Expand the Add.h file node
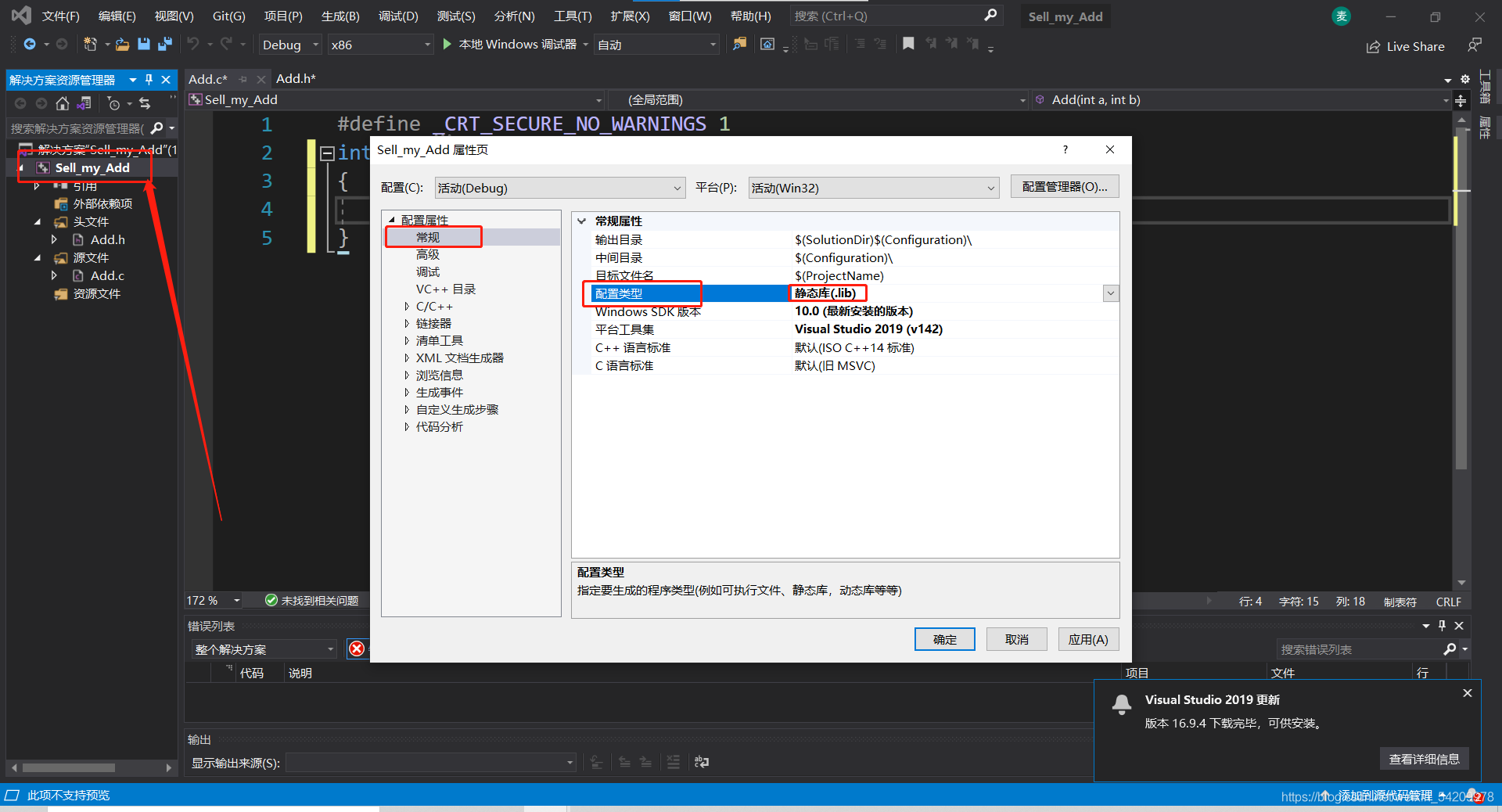 [x=54, y=239]
